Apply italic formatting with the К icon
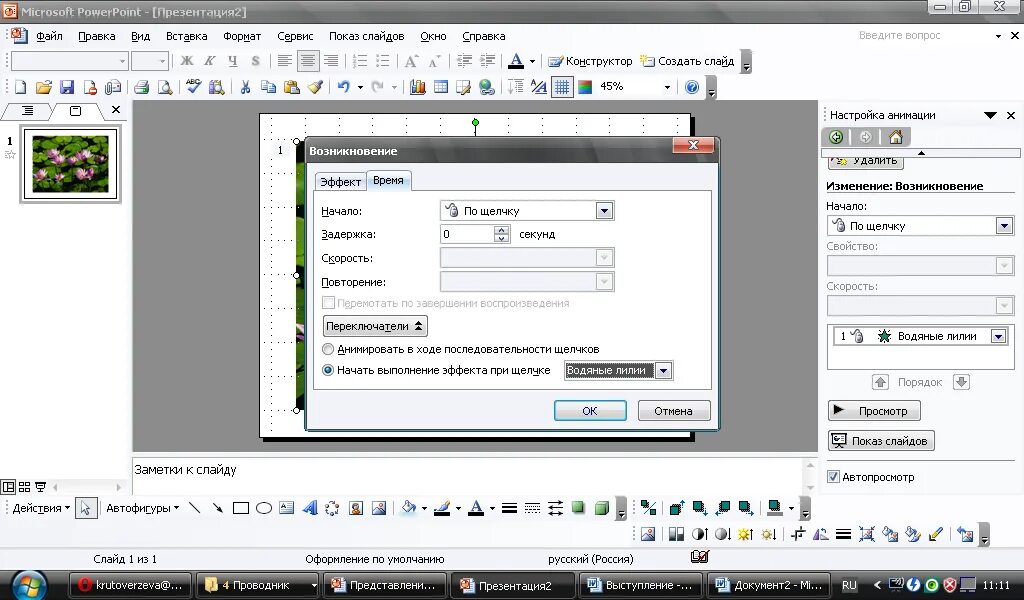This screenshot has width=1024, height=600. tap(210, 61)
